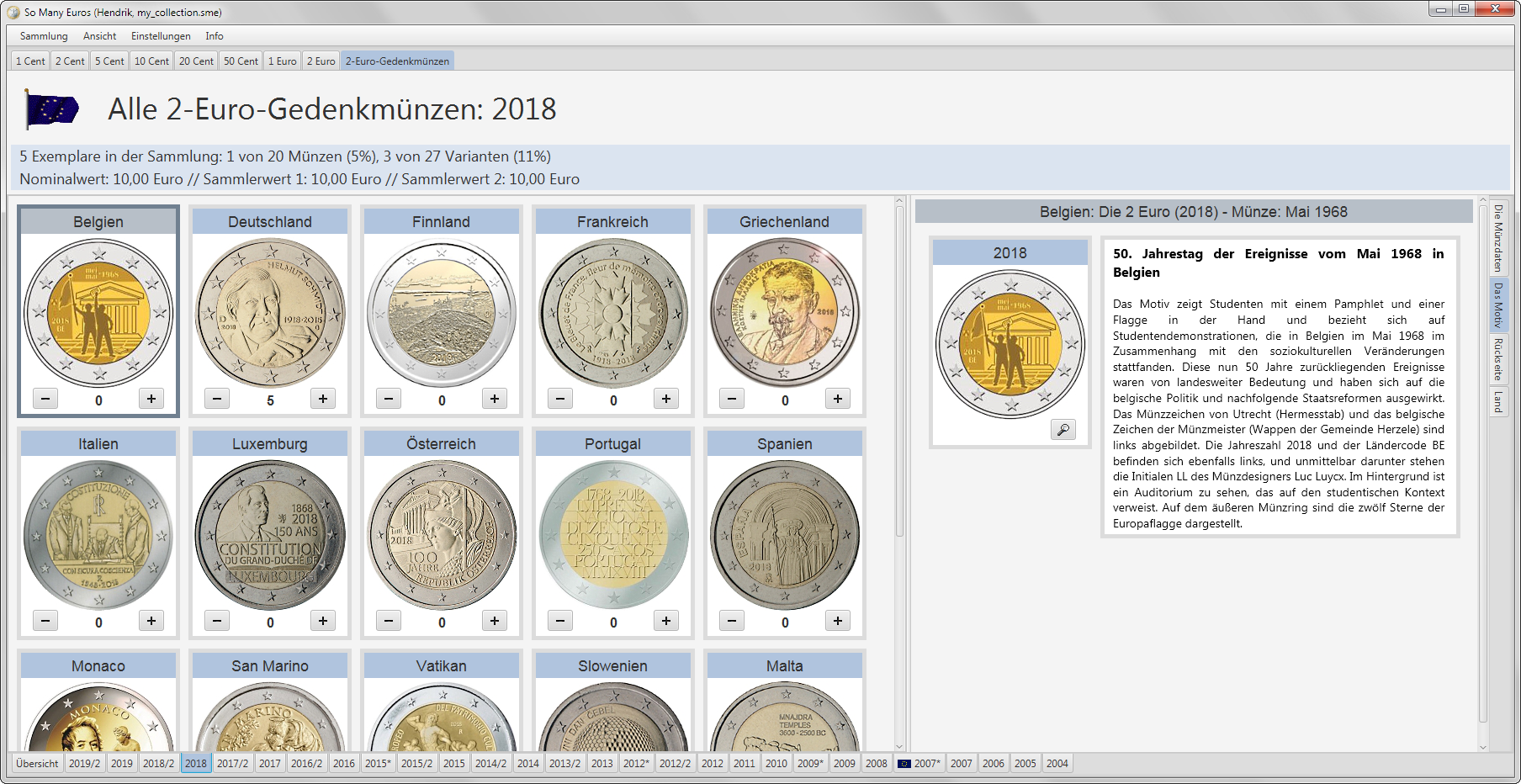Increment the Frankreich coin quantity
This screenshot has width=1521, height=784.
coord(666,399)
